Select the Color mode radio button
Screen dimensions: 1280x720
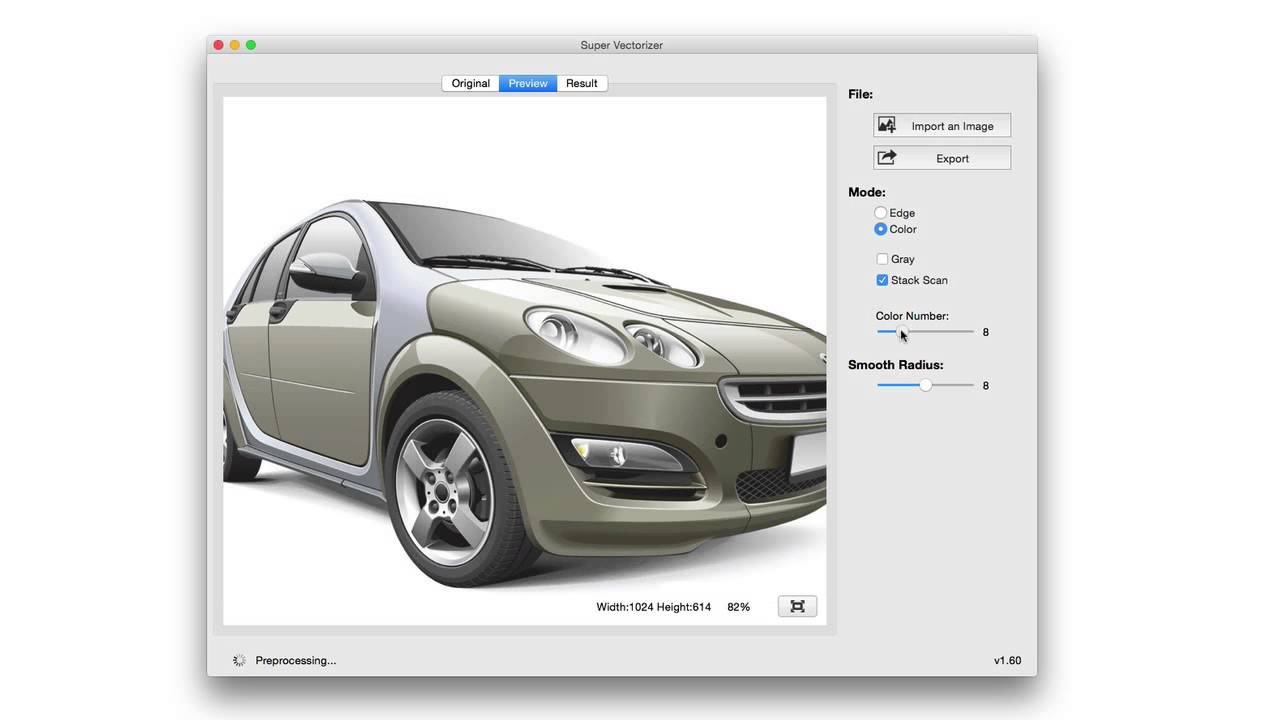[x=881, y=229]
